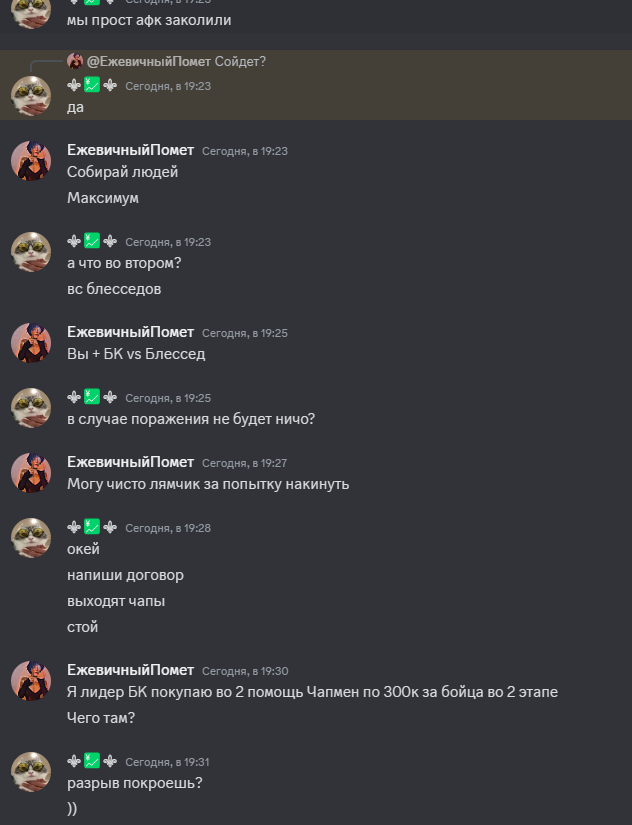Click the 'Сегодня, в 19:27' timestamp

[245, 463]
